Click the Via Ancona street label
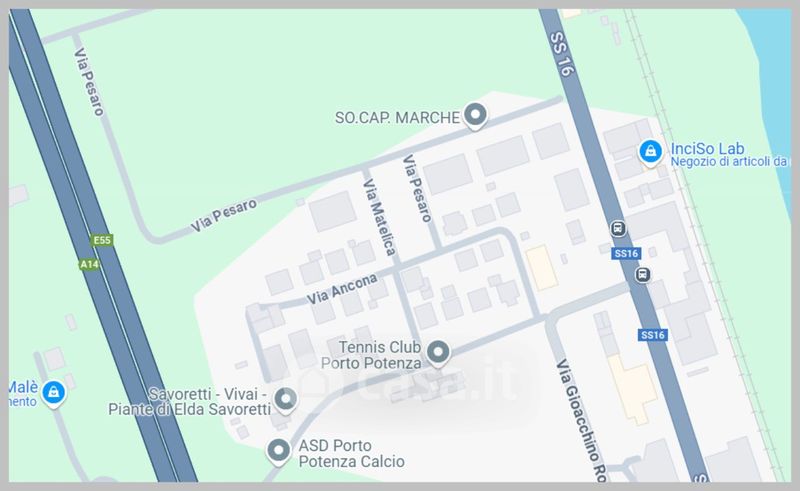800x491 pixels. 342,289
